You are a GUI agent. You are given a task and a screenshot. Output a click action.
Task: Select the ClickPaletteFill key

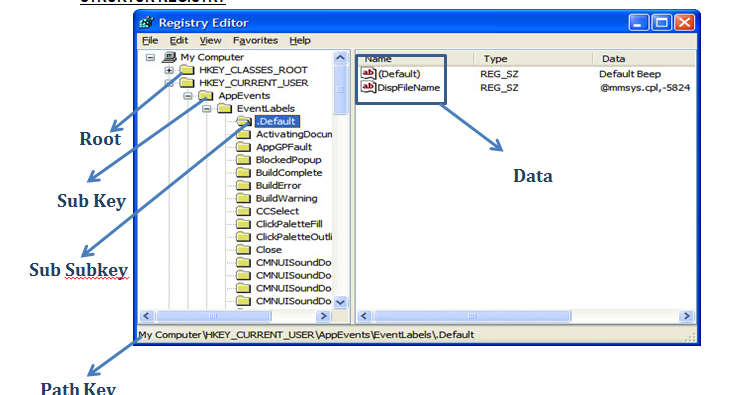coord(289,224)
